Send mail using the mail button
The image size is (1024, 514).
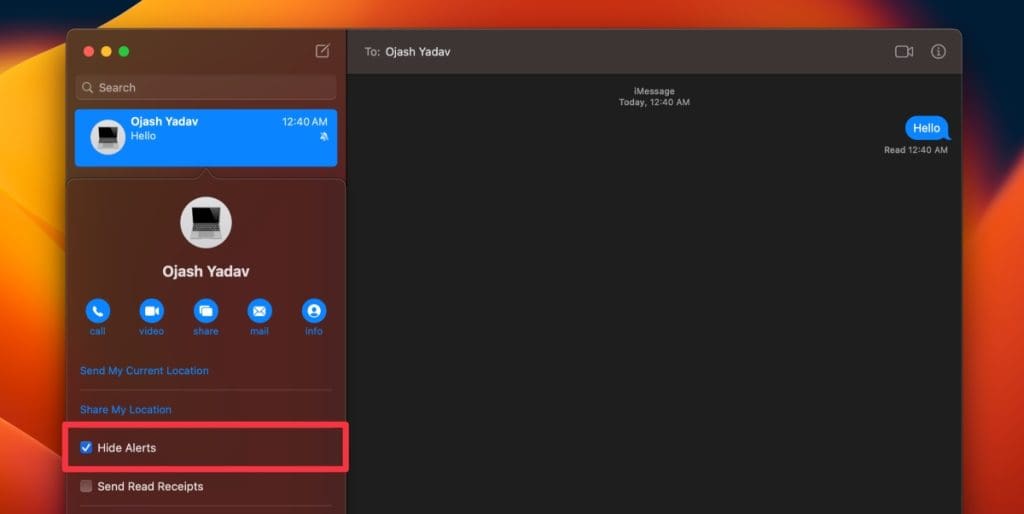click(259, 311)
